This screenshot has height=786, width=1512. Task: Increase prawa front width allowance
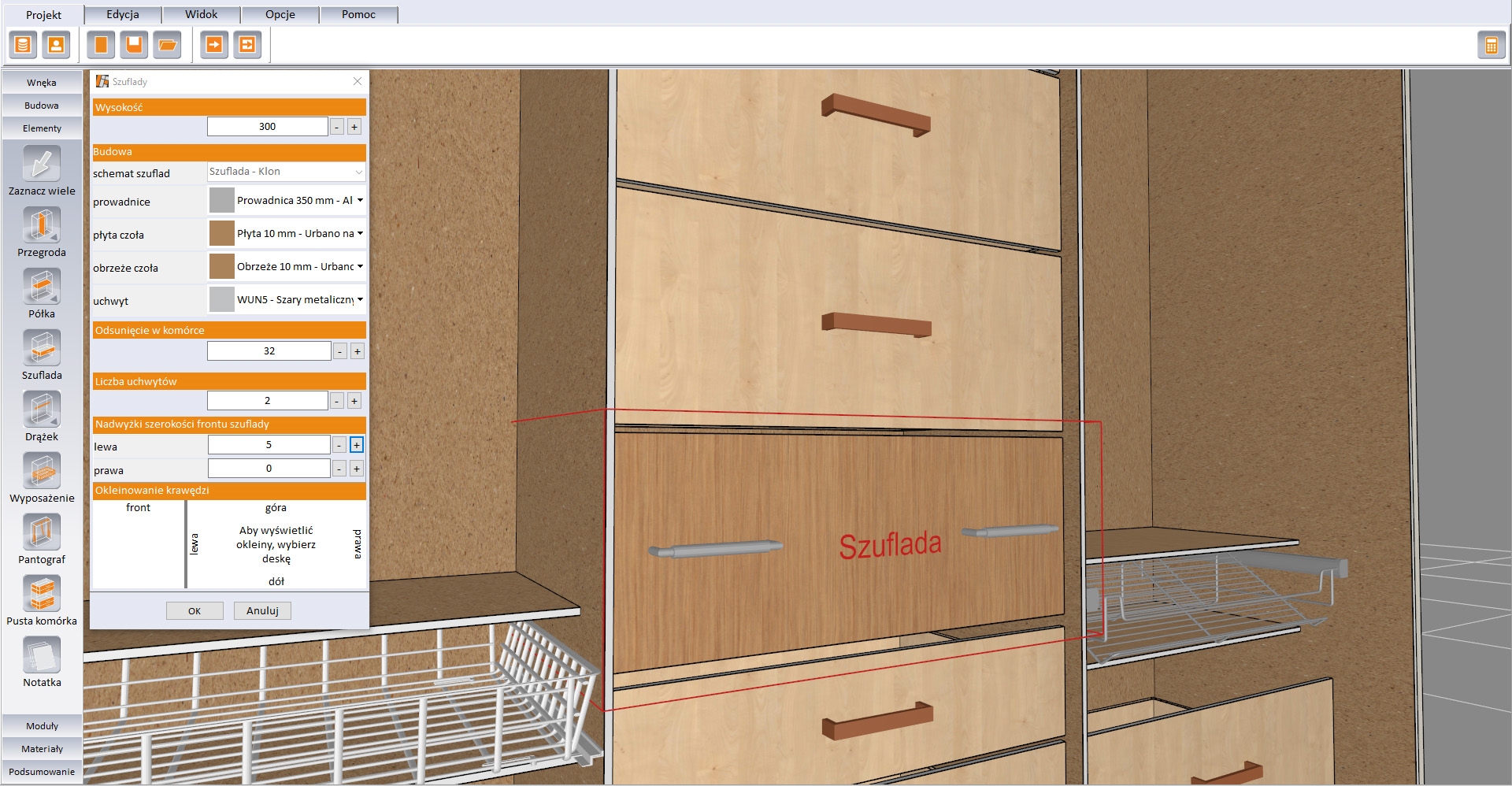tap(357, 469)
